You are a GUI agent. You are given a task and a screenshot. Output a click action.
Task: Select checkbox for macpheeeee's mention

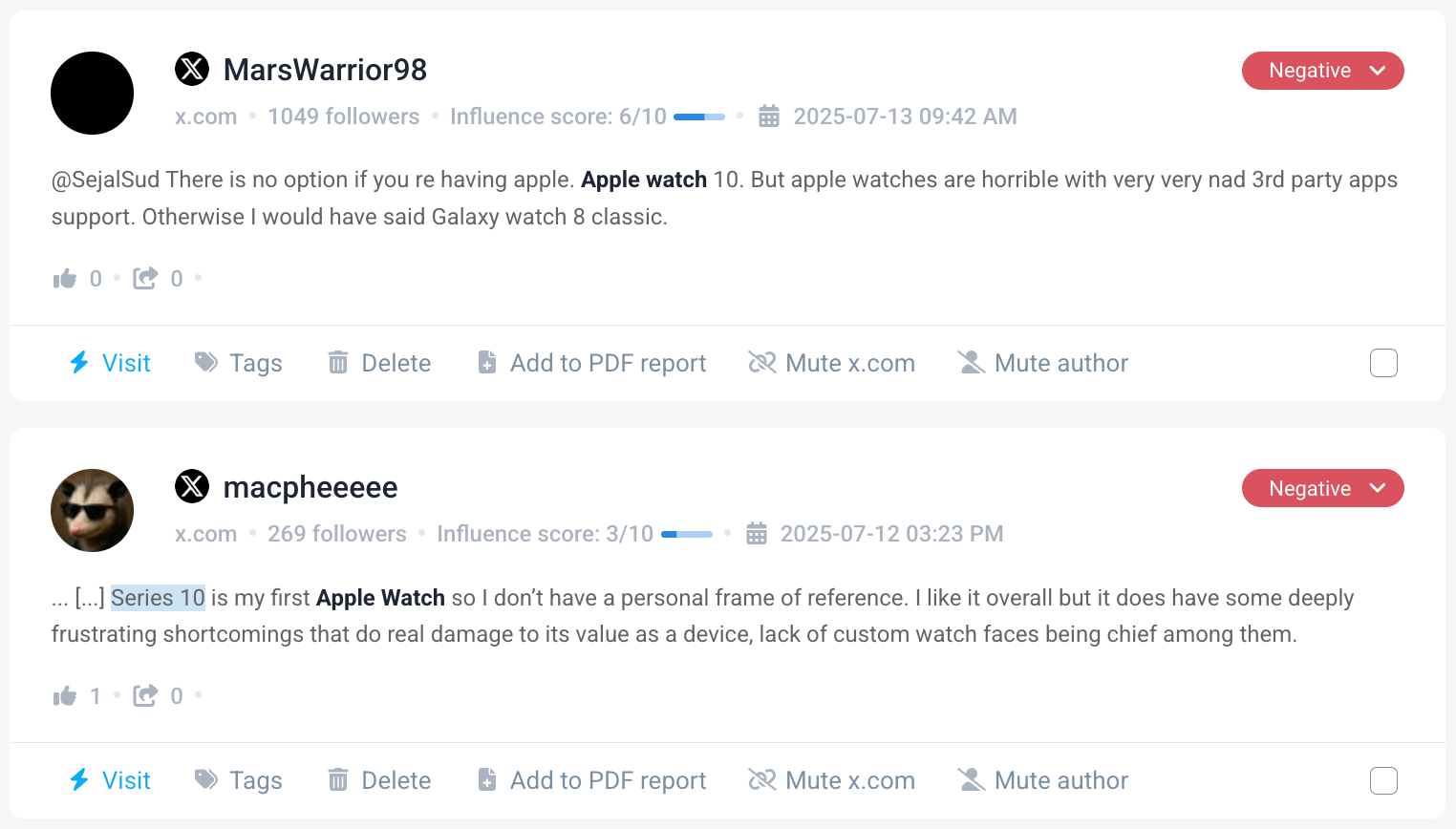(x=1383, y=780)
